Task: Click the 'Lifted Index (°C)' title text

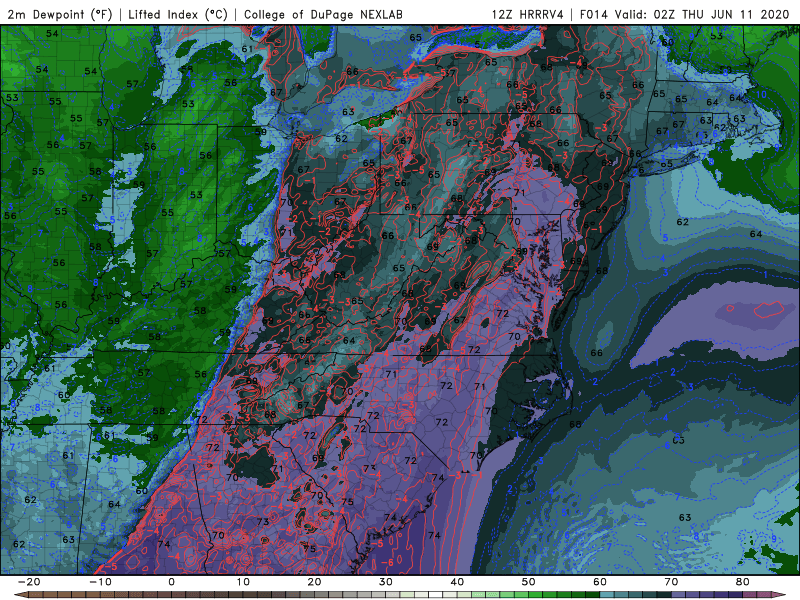Action: pos(178,14)
